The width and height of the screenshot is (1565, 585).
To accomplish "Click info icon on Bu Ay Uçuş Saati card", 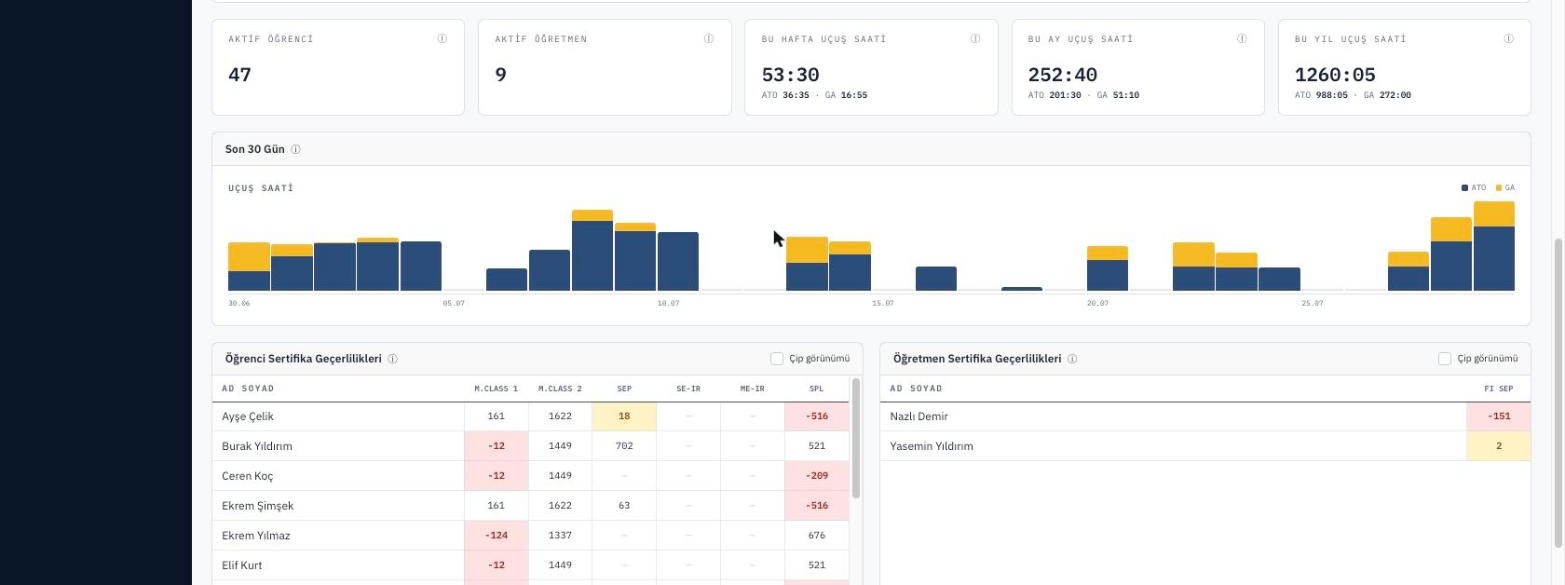I will 1242,39.
